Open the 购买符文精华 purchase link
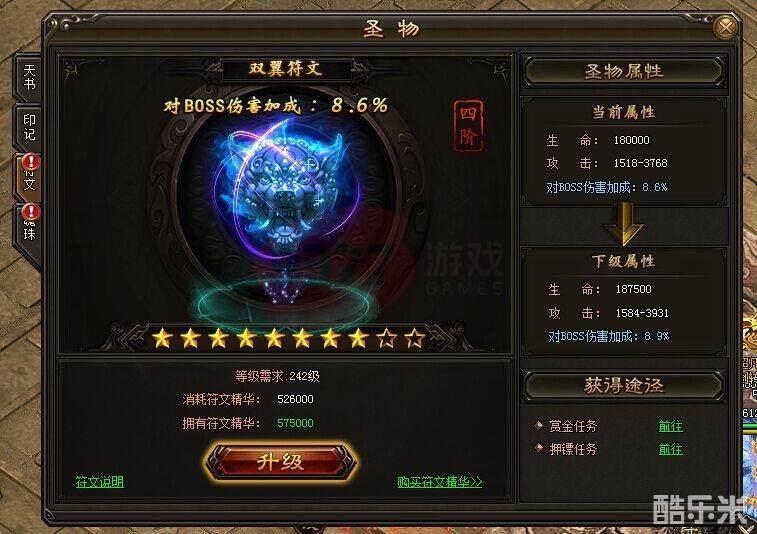 click(x=439, y=481)
